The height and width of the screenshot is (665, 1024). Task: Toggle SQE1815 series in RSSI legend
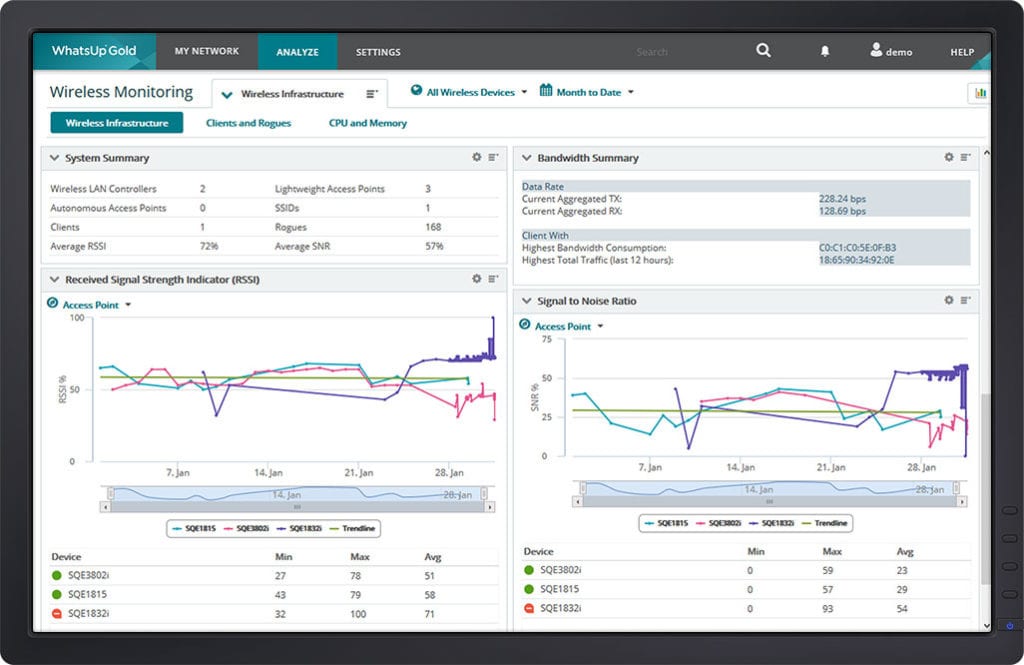point(194,528)
